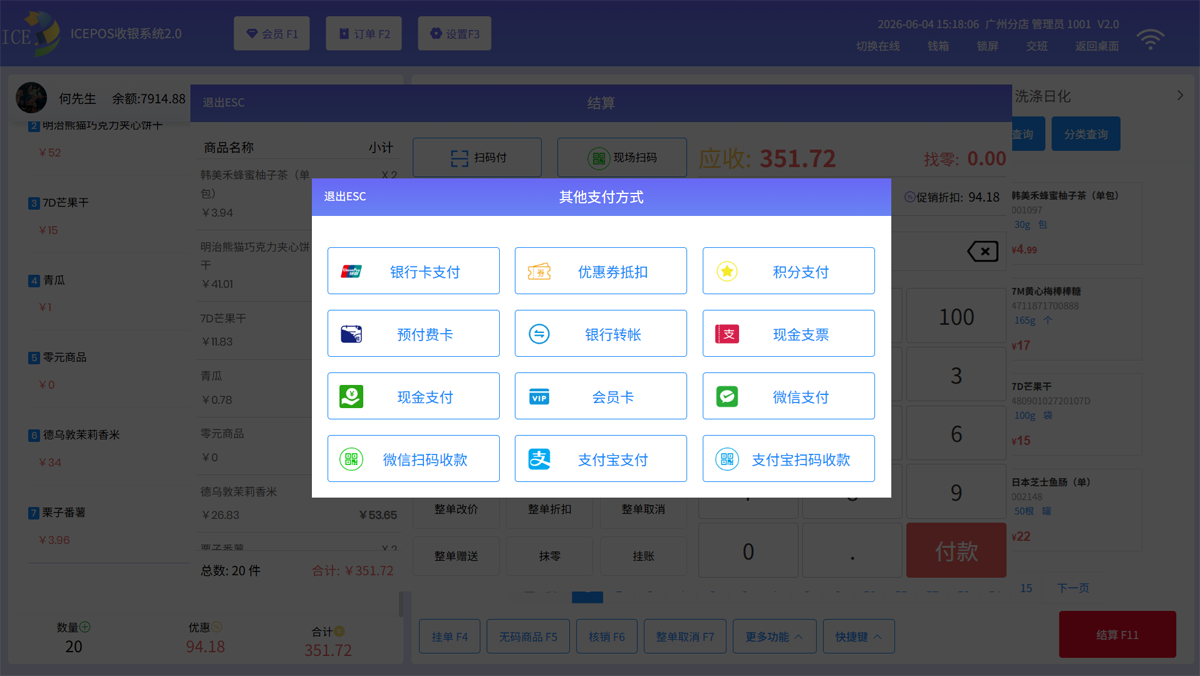This screenshot has width=1200, height=676.
Task: Click the Alipay QR scan collection icon
Action: pyautogui.click(x=727, y=459)
